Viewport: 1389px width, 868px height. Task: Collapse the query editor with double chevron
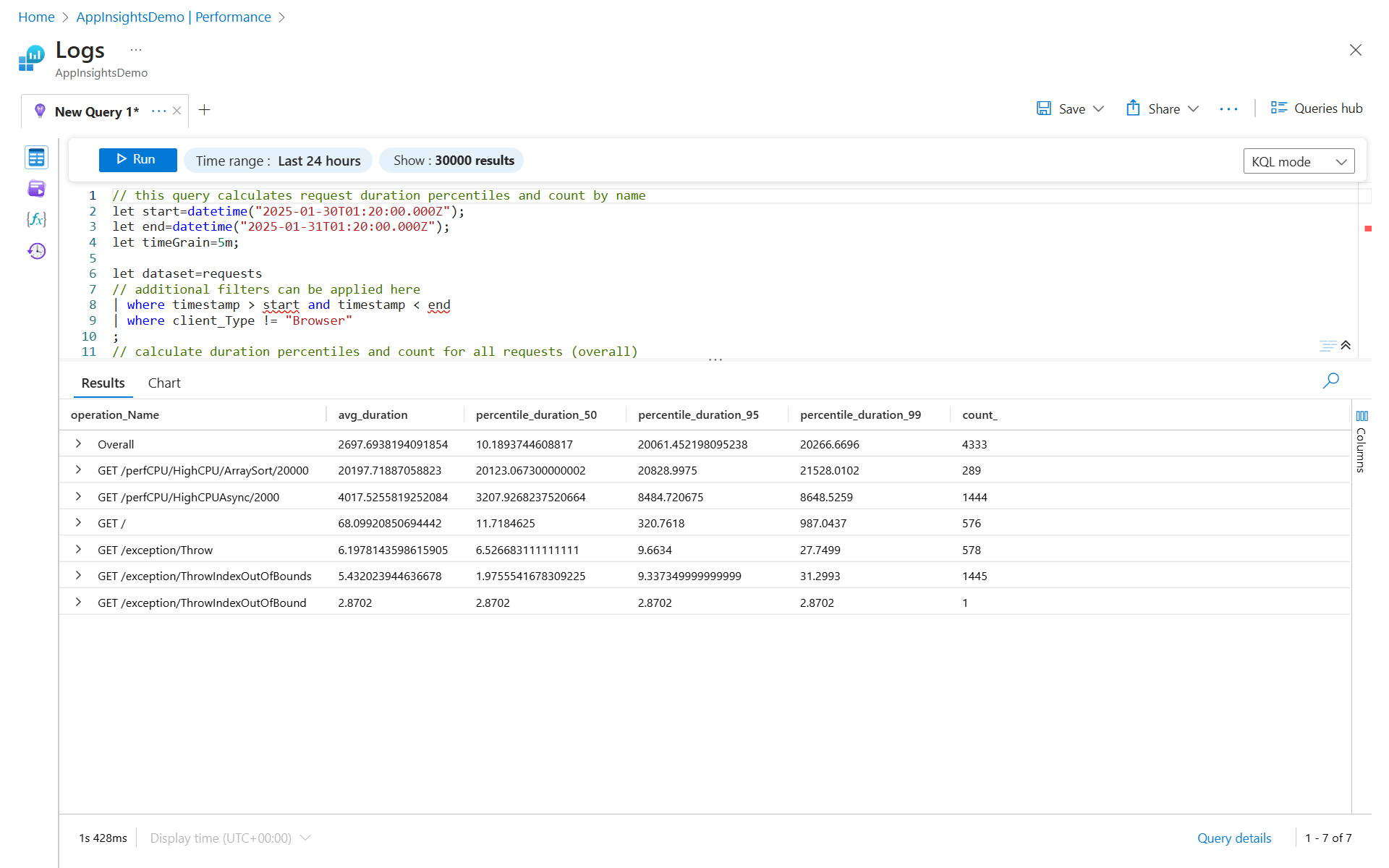coord(1346,345)
